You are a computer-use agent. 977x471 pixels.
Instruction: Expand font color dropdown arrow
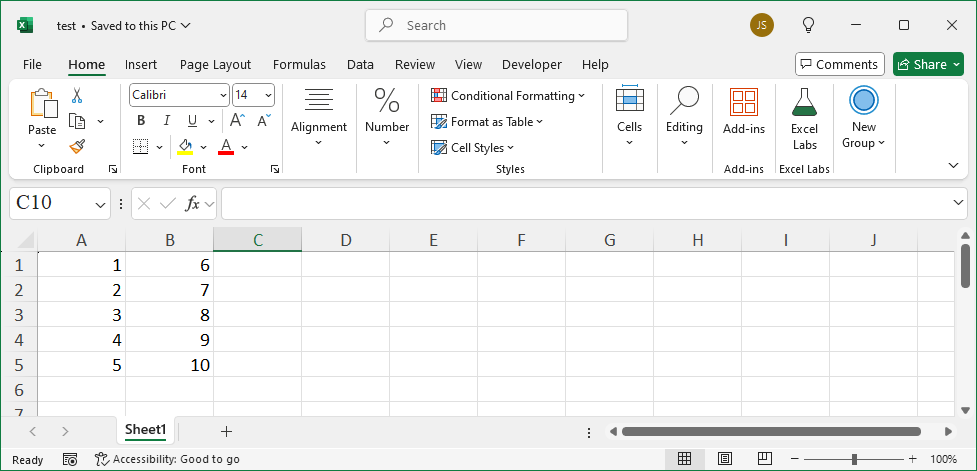[244, 148]
